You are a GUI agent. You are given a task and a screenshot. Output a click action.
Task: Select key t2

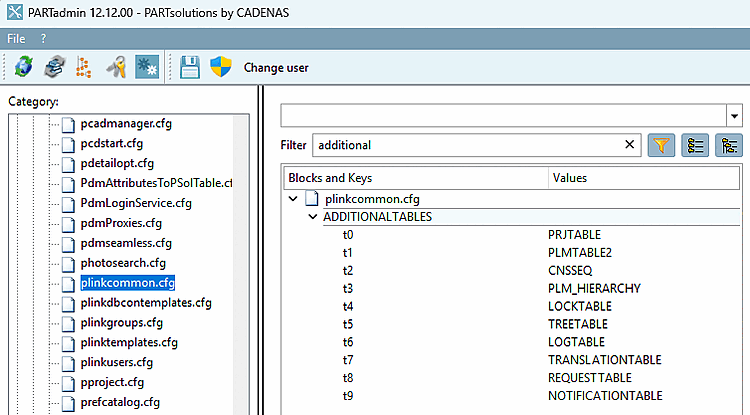[x=348, y=271]
